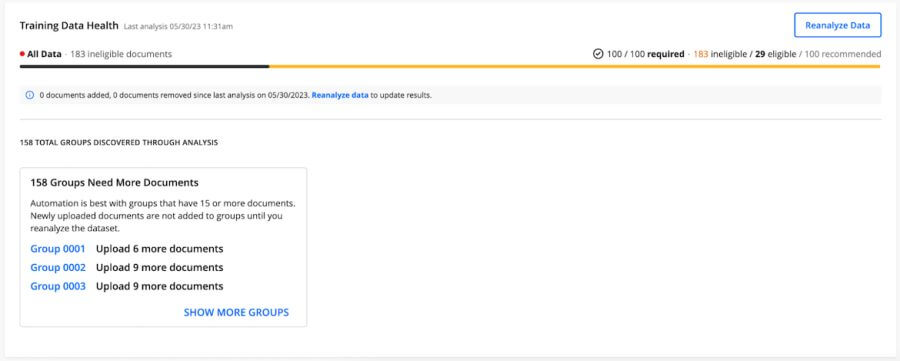
Task: Click the 100 recommended text
Action: click(842, 54)
